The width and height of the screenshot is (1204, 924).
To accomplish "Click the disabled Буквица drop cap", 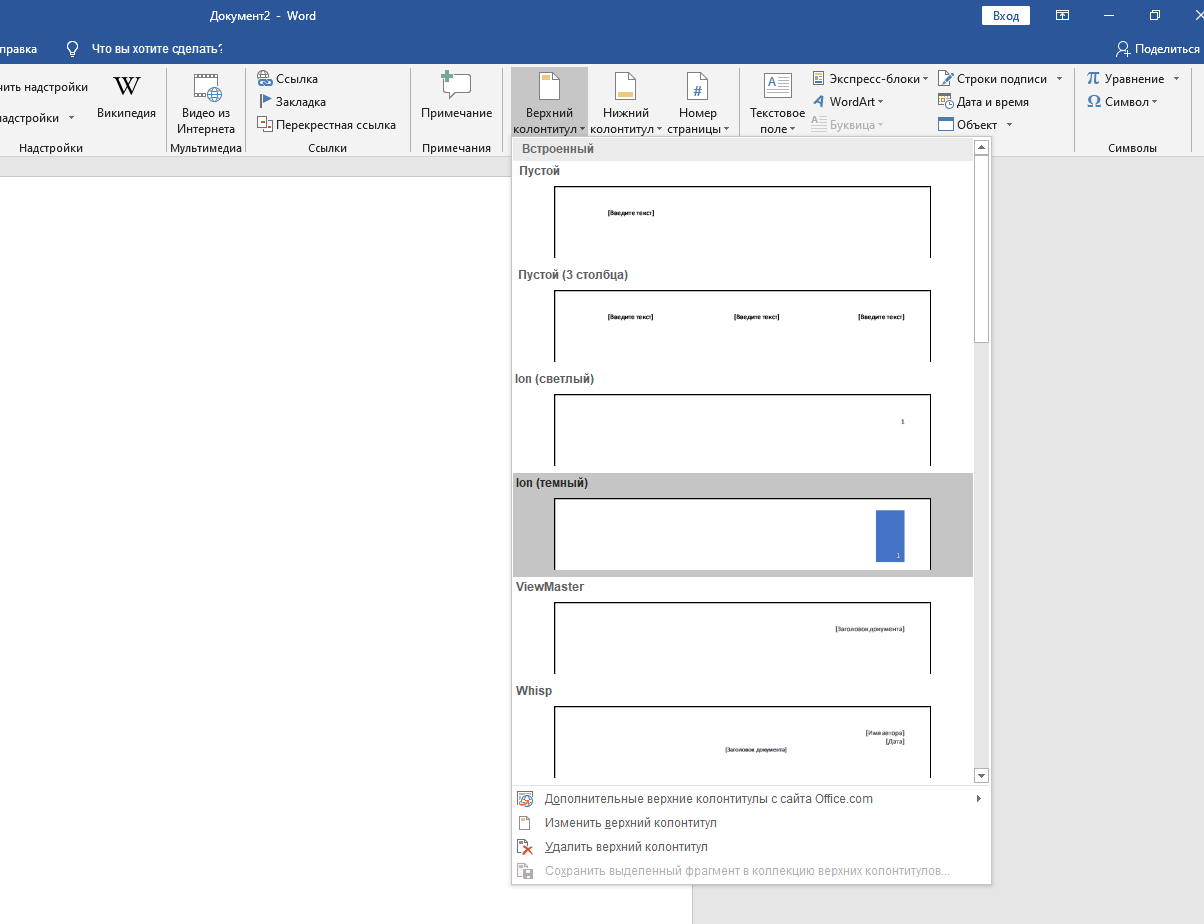I will tap(848, 125).
